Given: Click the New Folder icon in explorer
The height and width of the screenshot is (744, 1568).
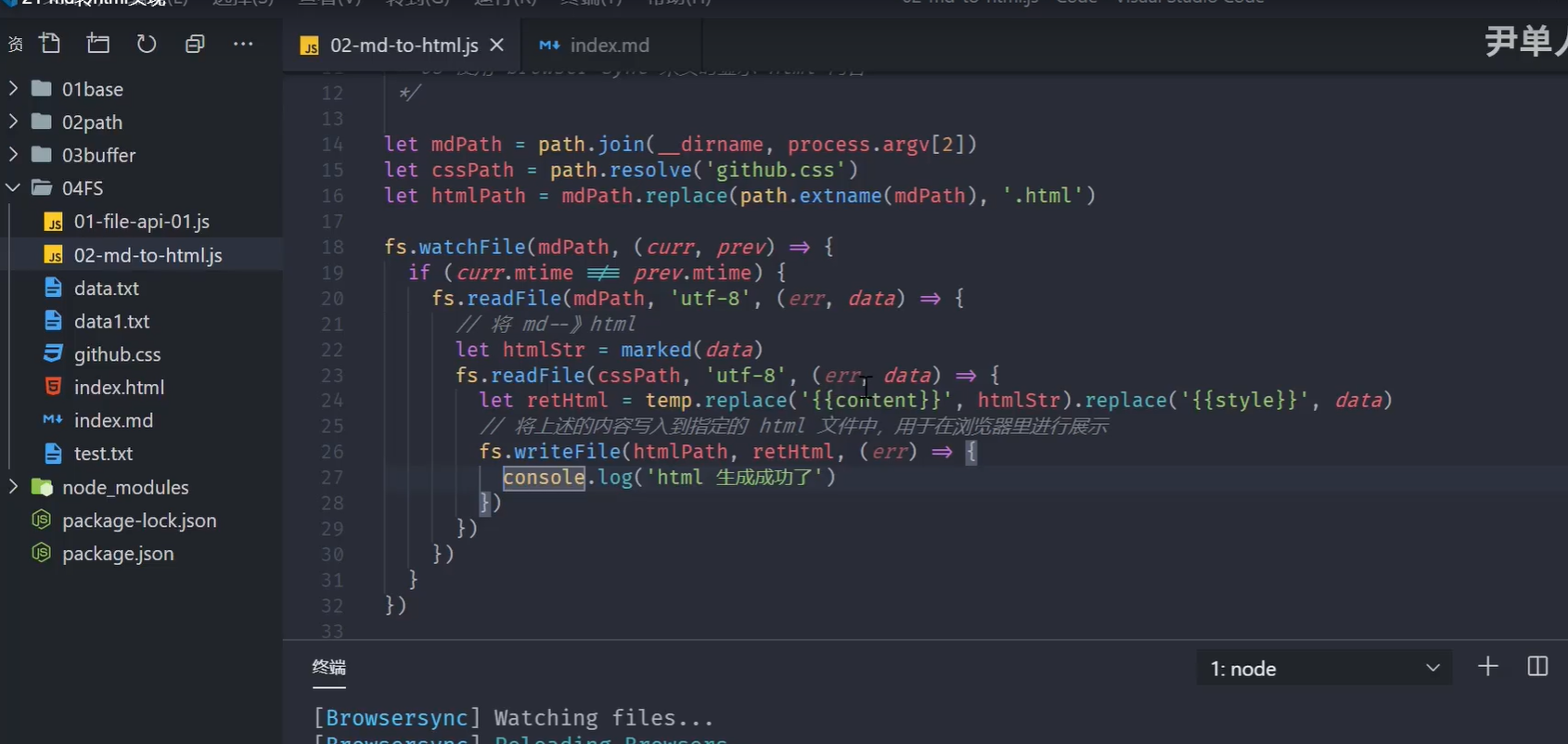Looking at the screenshot, I should coord(98,44).
